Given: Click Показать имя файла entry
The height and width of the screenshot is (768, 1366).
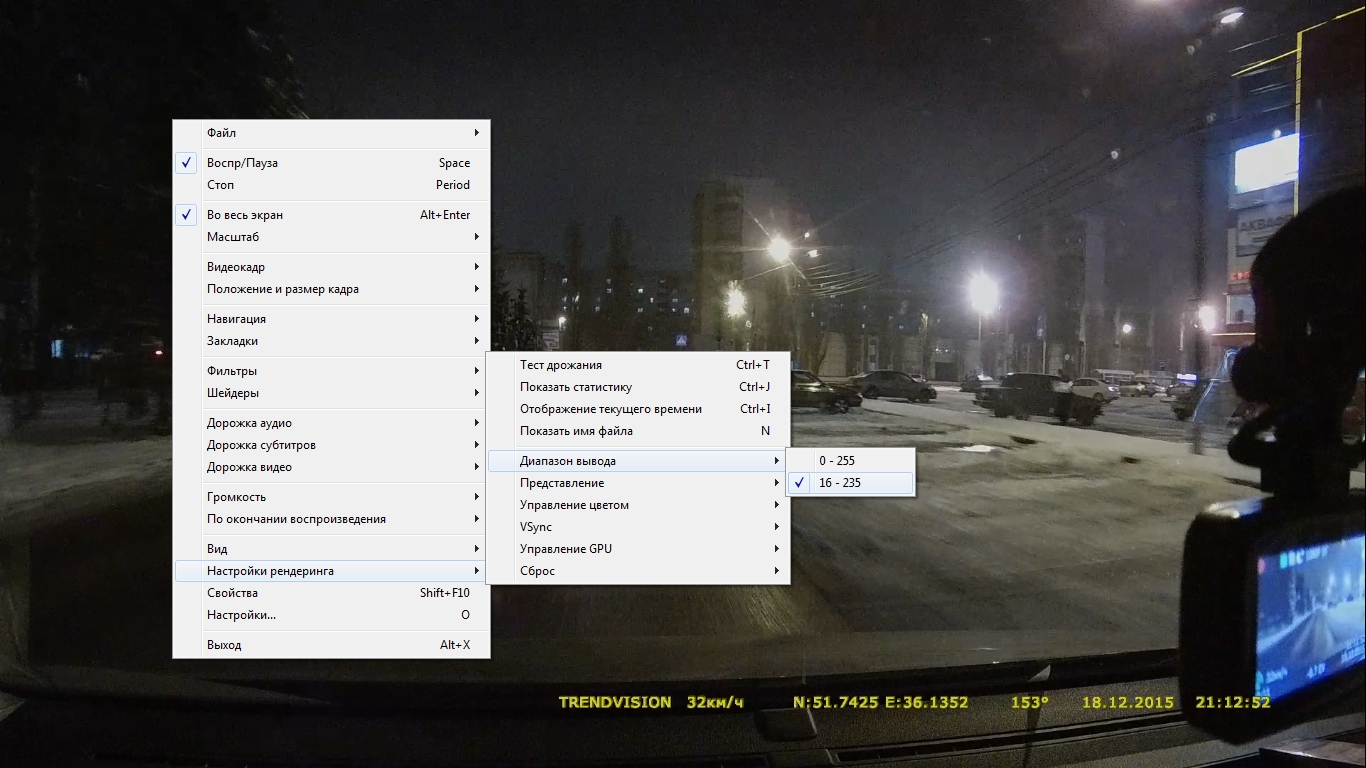Looking at the screenshot, I should [x=576, y=431].
